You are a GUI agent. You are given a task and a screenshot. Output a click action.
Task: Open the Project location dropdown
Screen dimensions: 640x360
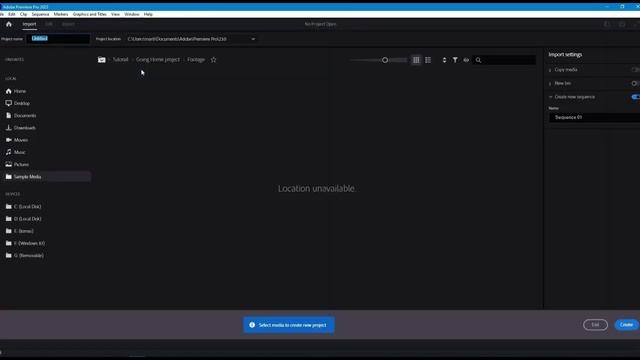click(191, 39)
